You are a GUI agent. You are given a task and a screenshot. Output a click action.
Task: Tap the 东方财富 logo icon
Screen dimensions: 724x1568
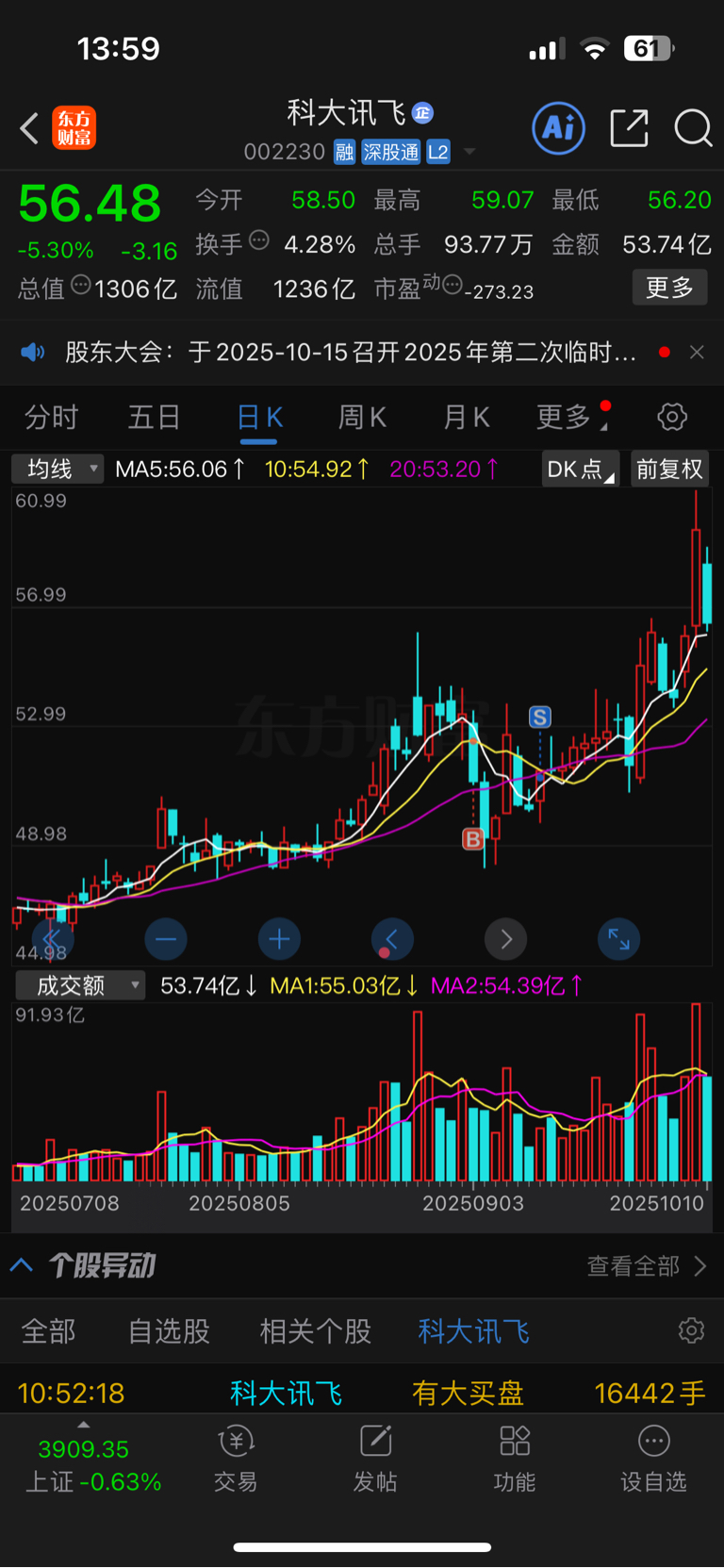coord(74,128)
